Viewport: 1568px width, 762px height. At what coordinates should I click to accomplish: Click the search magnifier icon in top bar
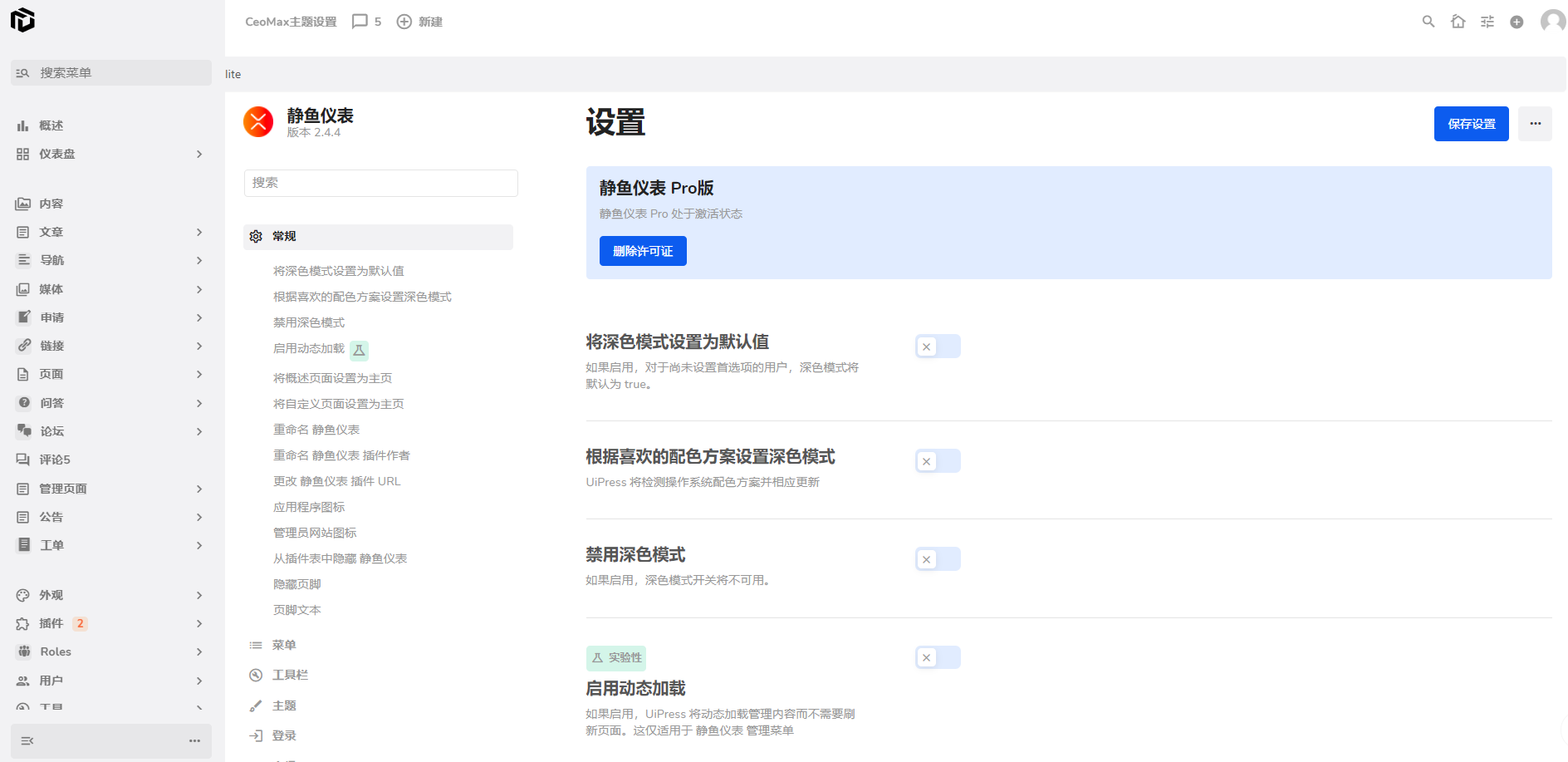click(1428, 22)
